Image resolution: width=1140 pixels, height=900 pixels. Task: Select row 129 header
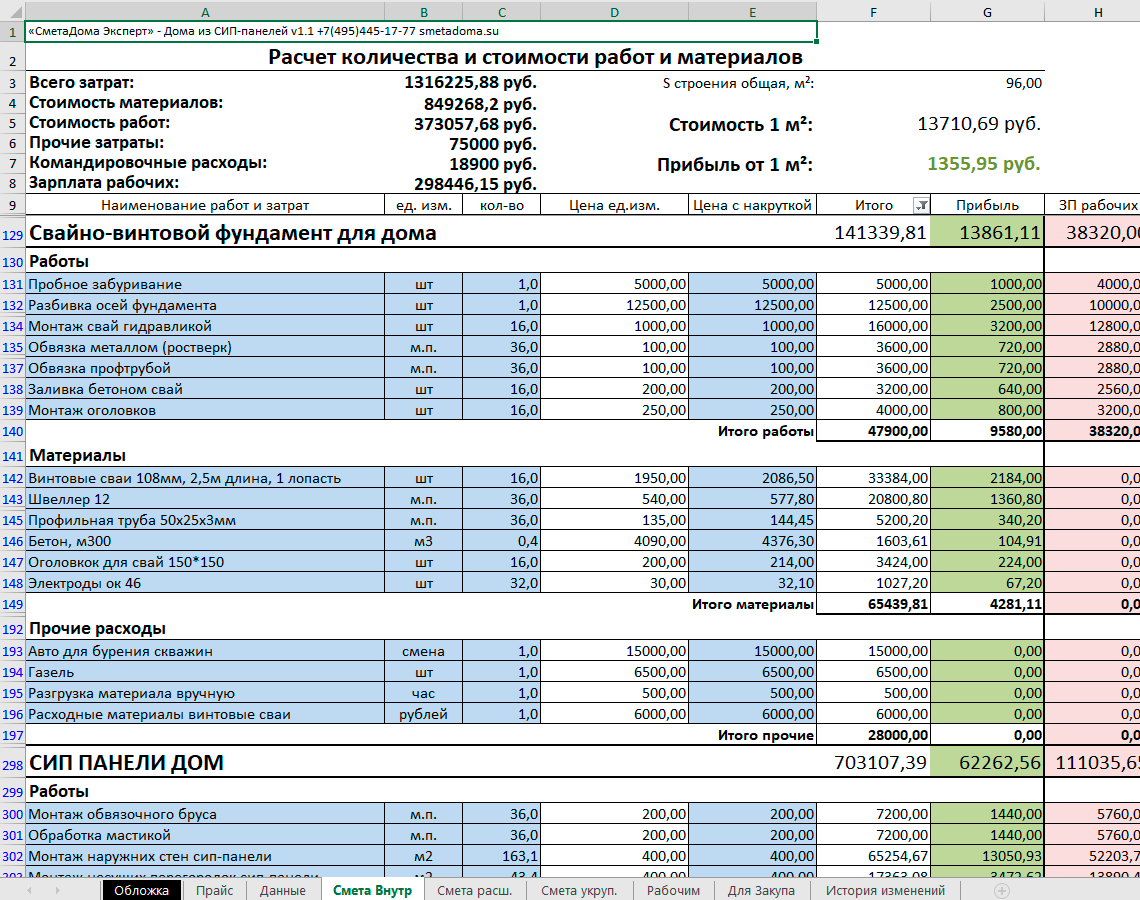point(12,234)
